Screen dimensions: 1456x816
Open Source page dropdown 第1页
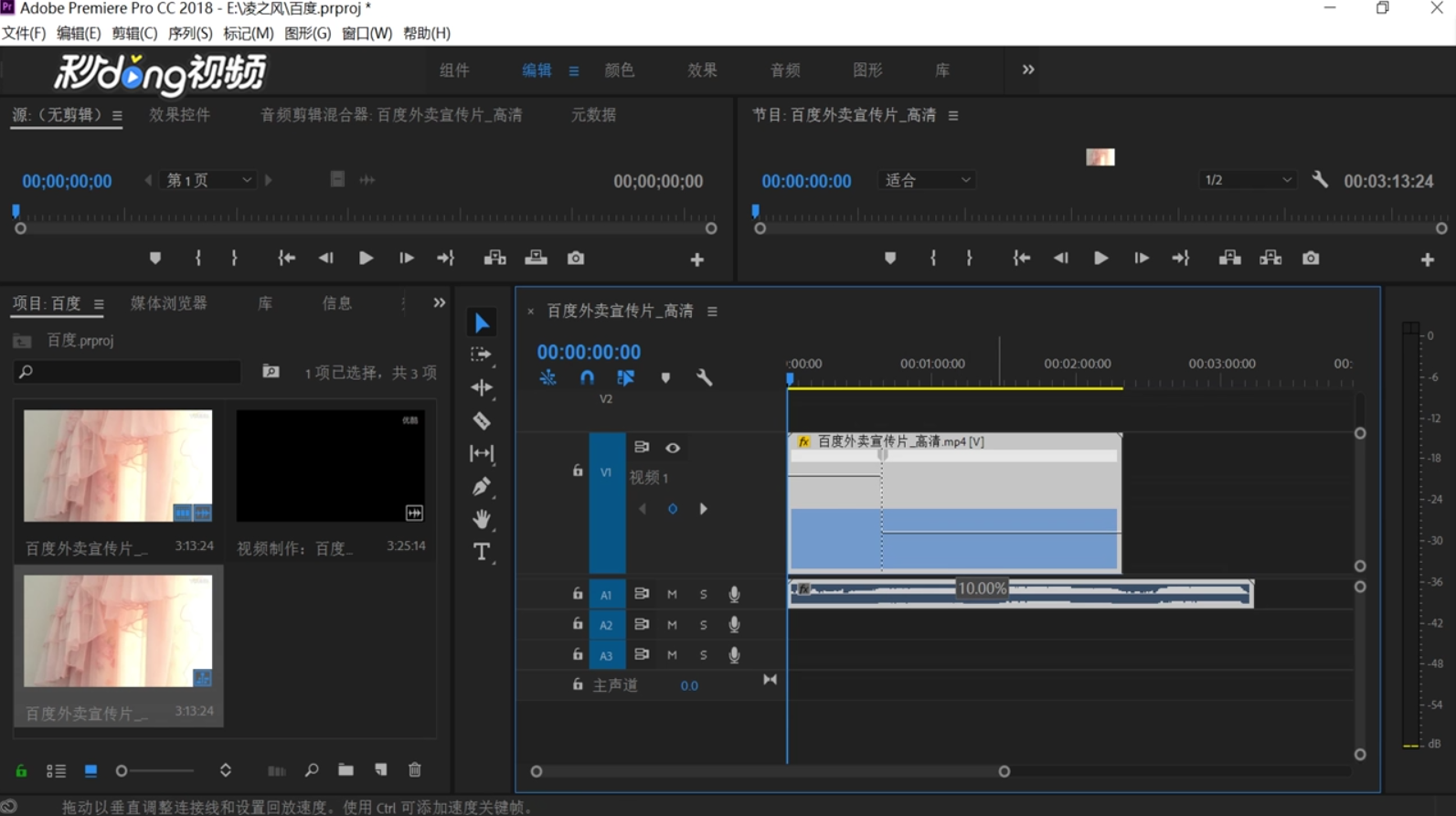(208, 180)
